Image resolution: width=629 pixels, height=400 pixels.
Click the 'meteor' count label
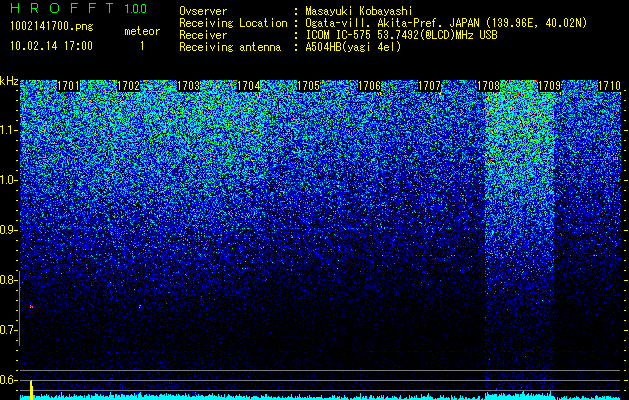click(142, 31)
